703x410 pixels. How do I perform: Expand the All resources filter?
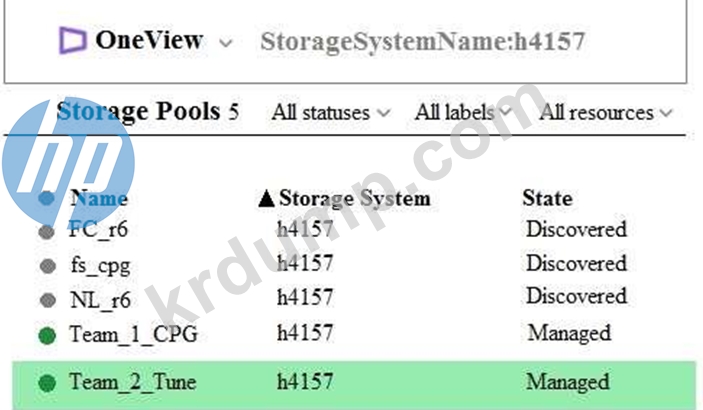[606, 113]
